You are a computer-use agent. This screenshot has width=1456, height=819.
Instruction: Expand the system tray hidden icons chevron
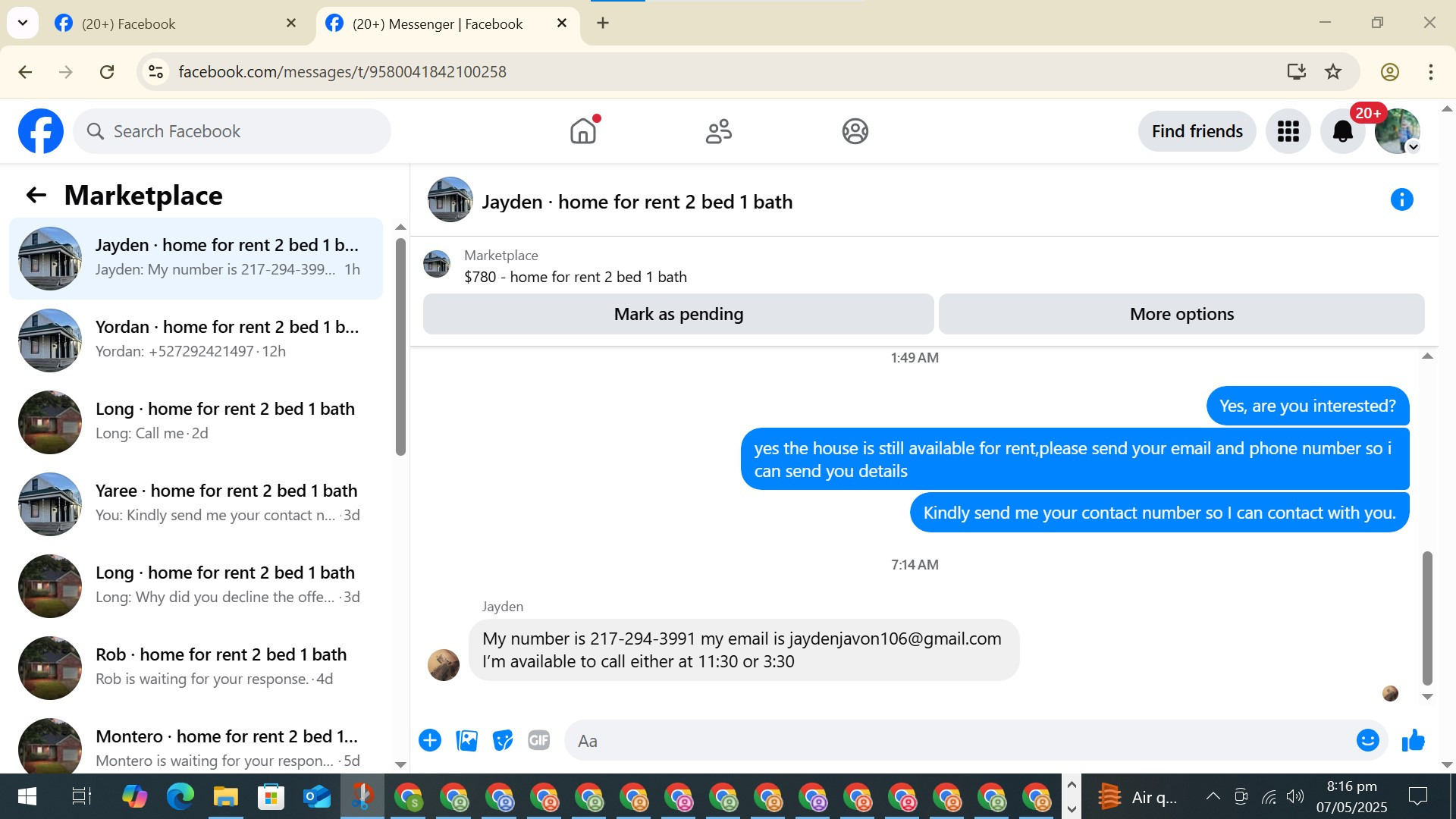pos(1213,796)
